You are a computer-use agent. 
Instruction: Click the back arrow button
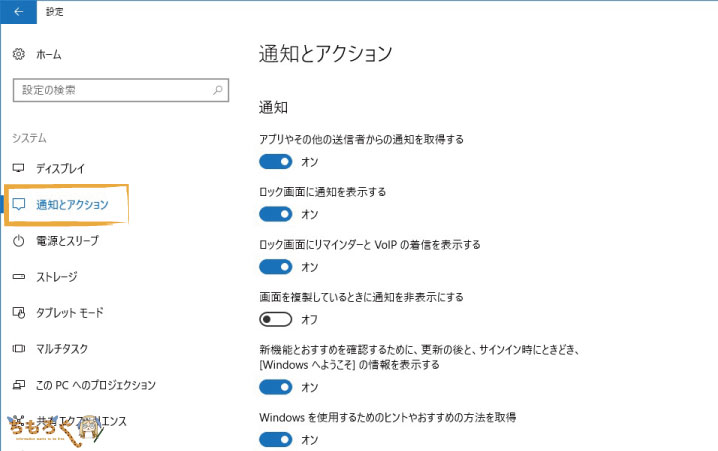18,12
